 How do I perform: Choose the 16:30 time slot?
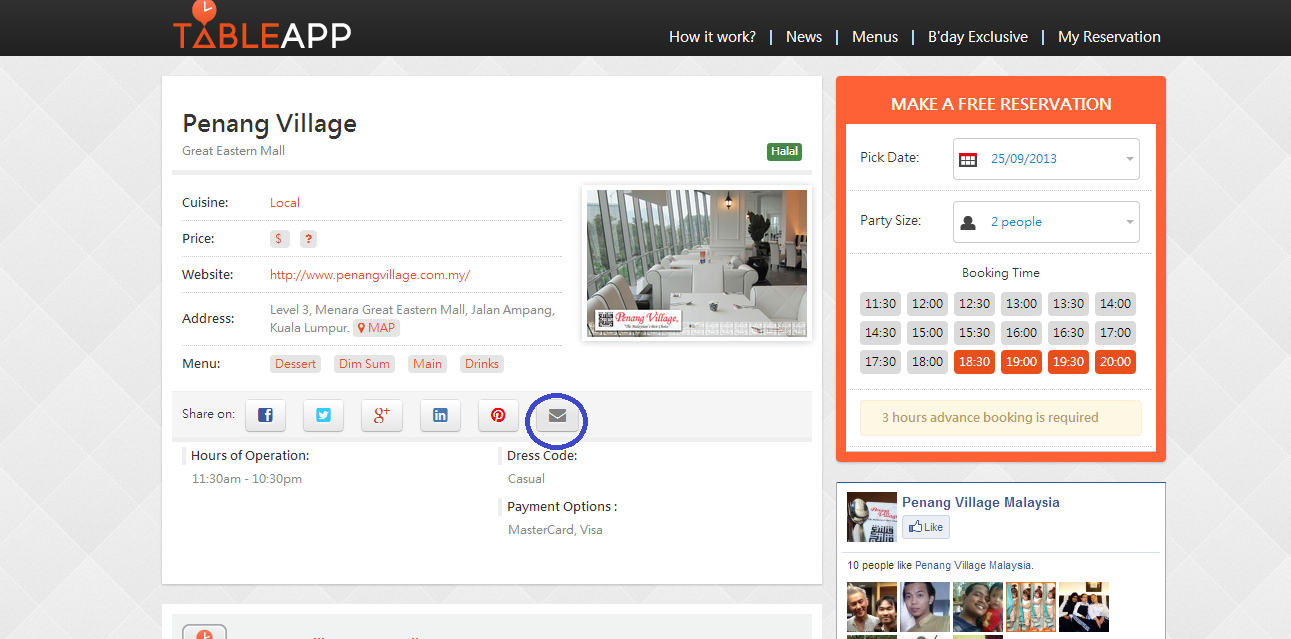1068,333
